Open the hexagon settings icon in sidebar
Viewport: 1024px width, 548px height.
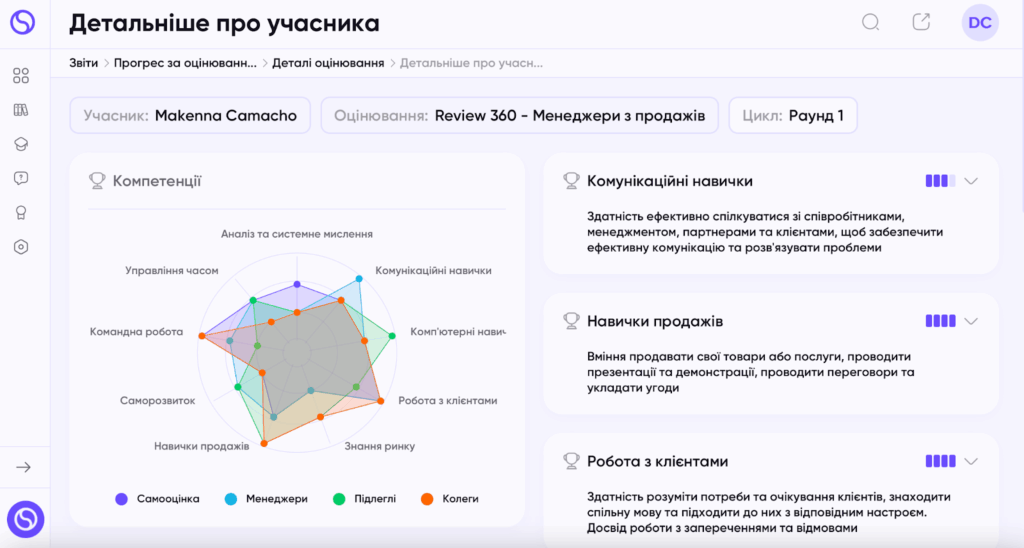point(21,247)
